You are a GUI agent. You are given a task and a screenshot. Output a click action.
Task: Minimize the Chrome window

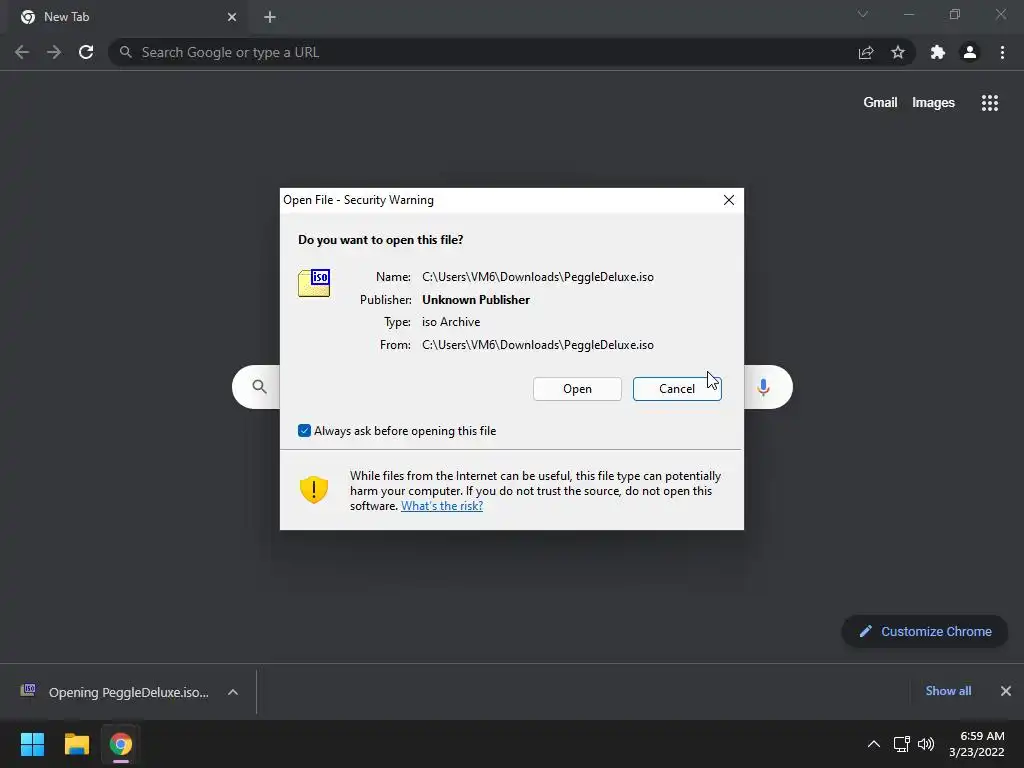click(x=908, y=14)
